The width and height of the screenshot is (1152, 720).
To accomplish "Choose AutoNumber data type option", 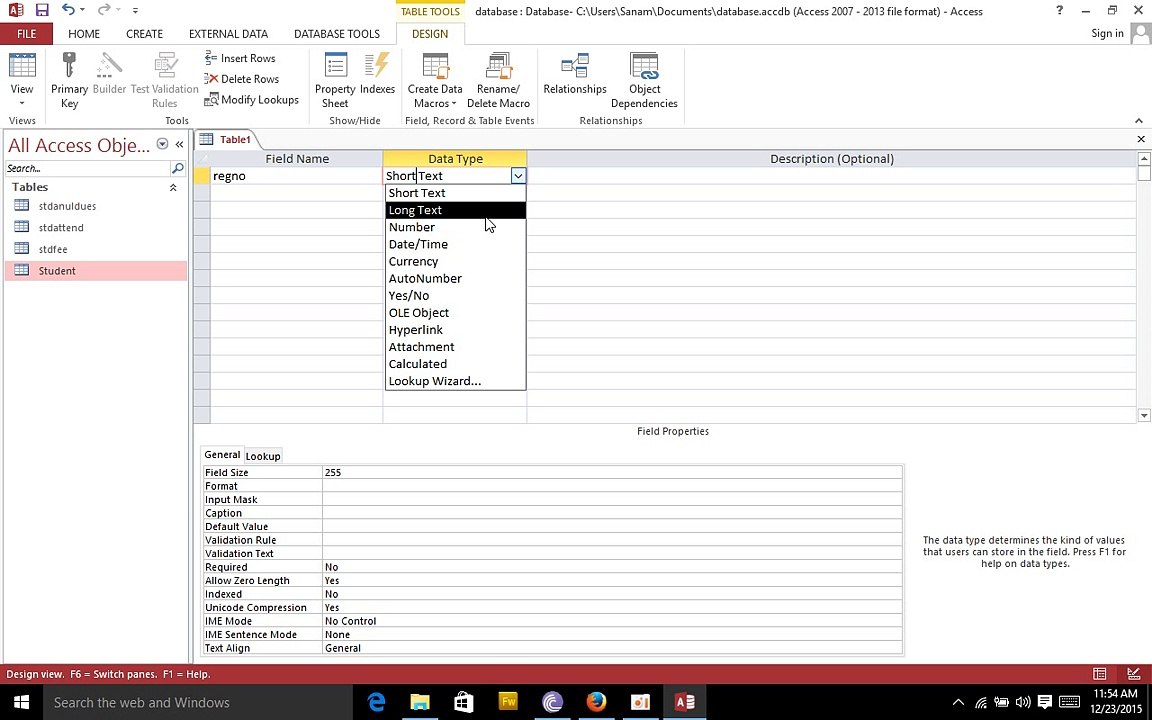I will tap(425, 278).
